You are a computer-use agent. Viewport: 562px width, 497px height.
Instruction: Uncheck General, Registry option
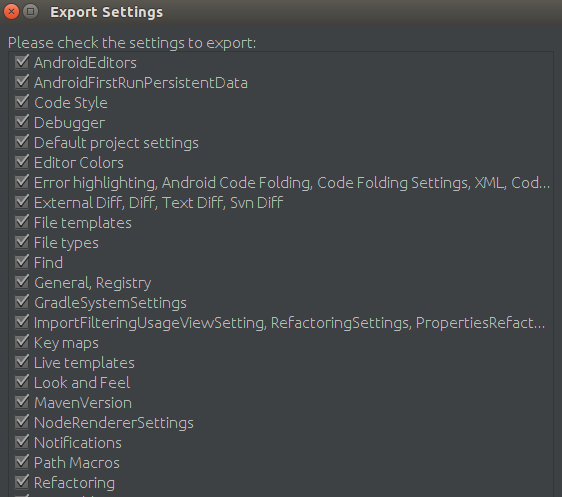pyautogui.click(x=22, y=282)
